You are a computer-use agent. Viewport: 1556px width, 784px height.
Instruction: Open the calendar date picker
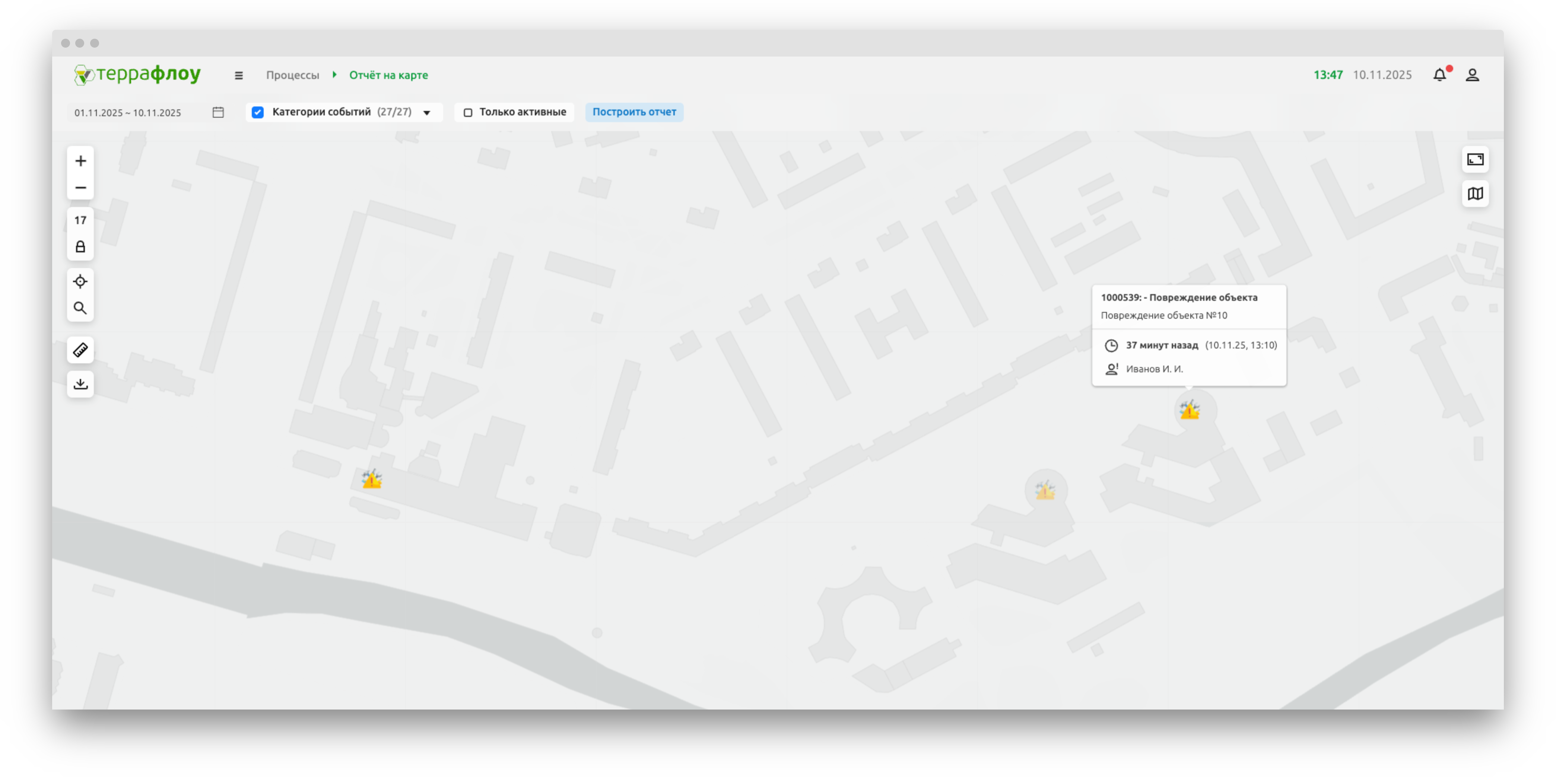218,112
